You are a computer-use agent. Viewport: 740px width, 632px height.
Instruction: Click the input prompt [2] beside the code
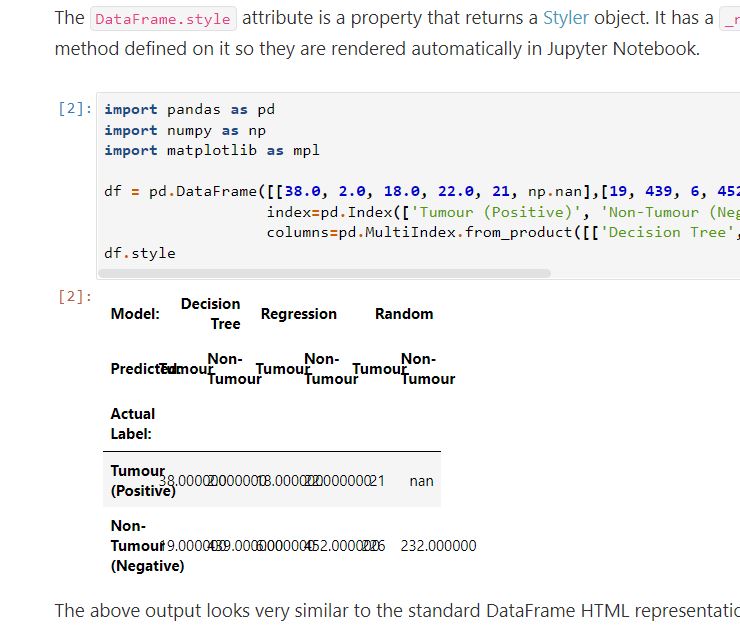75,109
